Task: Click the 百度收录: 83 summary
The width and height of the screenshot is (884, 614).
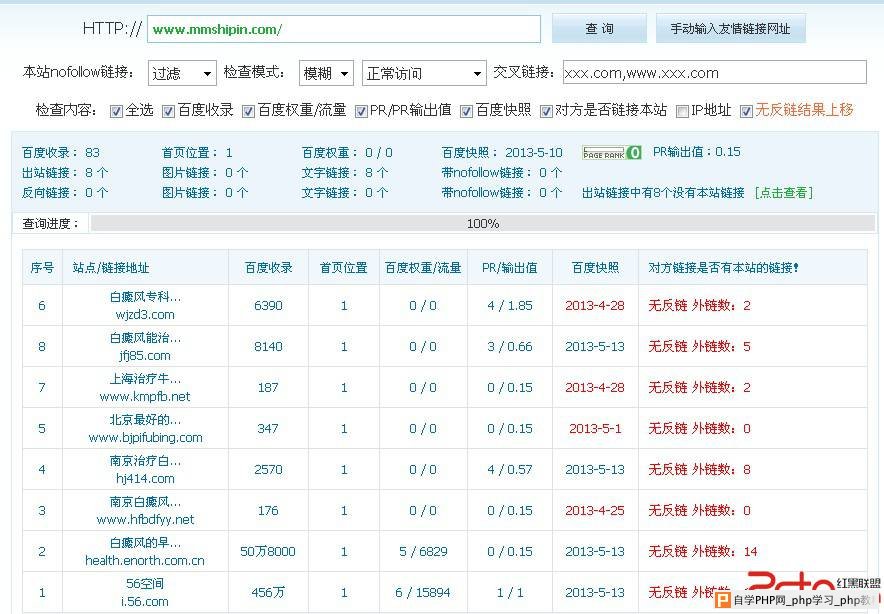Action: pyautogui.click(x=61, y=153)
